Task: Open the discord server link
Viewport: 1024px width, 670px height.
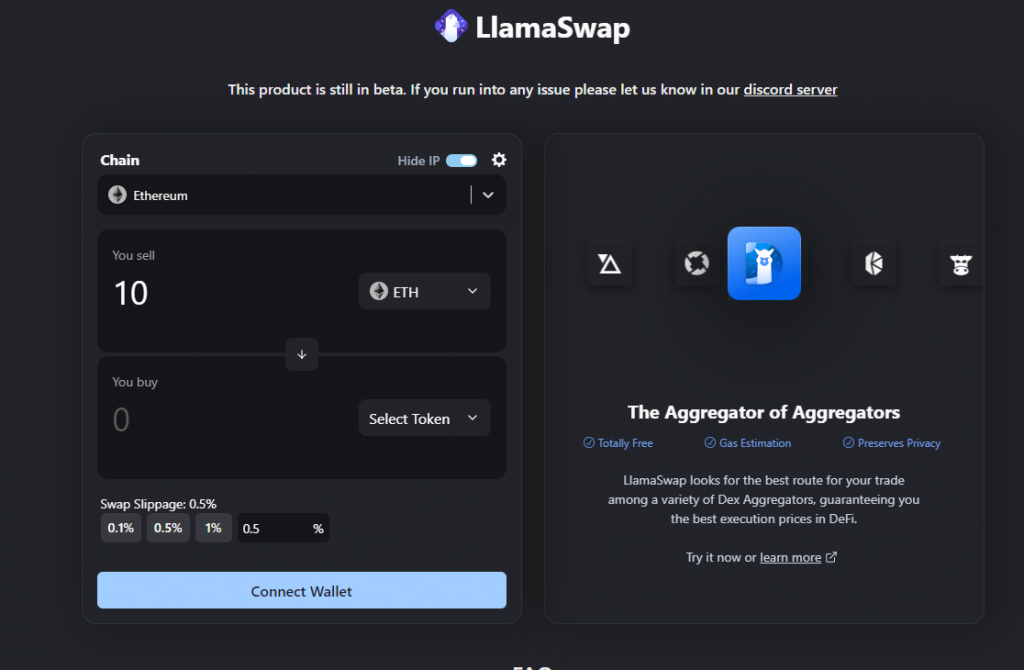Action: click(790, 89)
